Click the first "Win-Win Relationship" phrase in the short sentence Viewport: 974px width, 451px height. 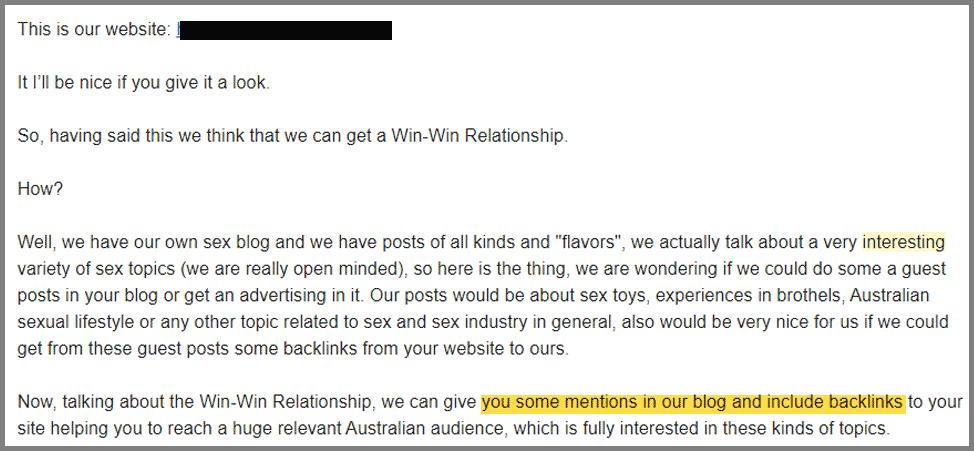coord(480,136)
